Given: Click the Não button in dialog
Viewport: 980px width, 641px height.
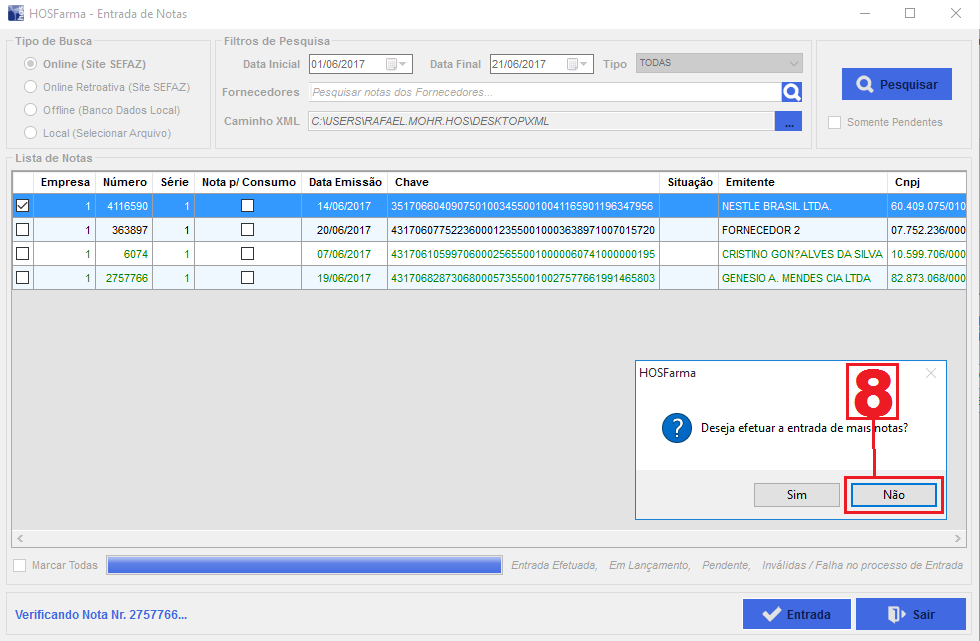Looking at the screenshot, I should [x=893, y=495].
